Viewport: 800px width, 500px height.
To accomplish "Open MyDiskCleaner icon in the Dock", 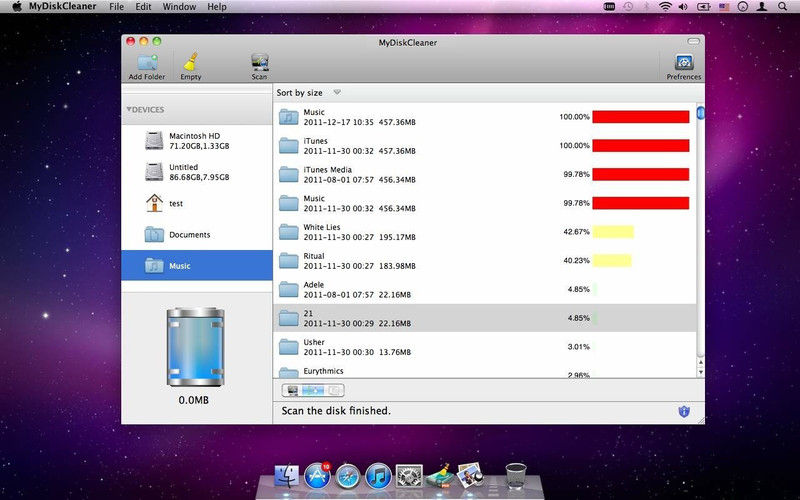I will tap(439, 476).
